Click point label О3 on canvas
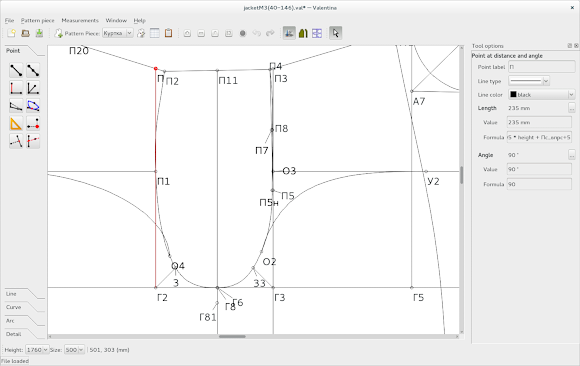 pos(289,171)
